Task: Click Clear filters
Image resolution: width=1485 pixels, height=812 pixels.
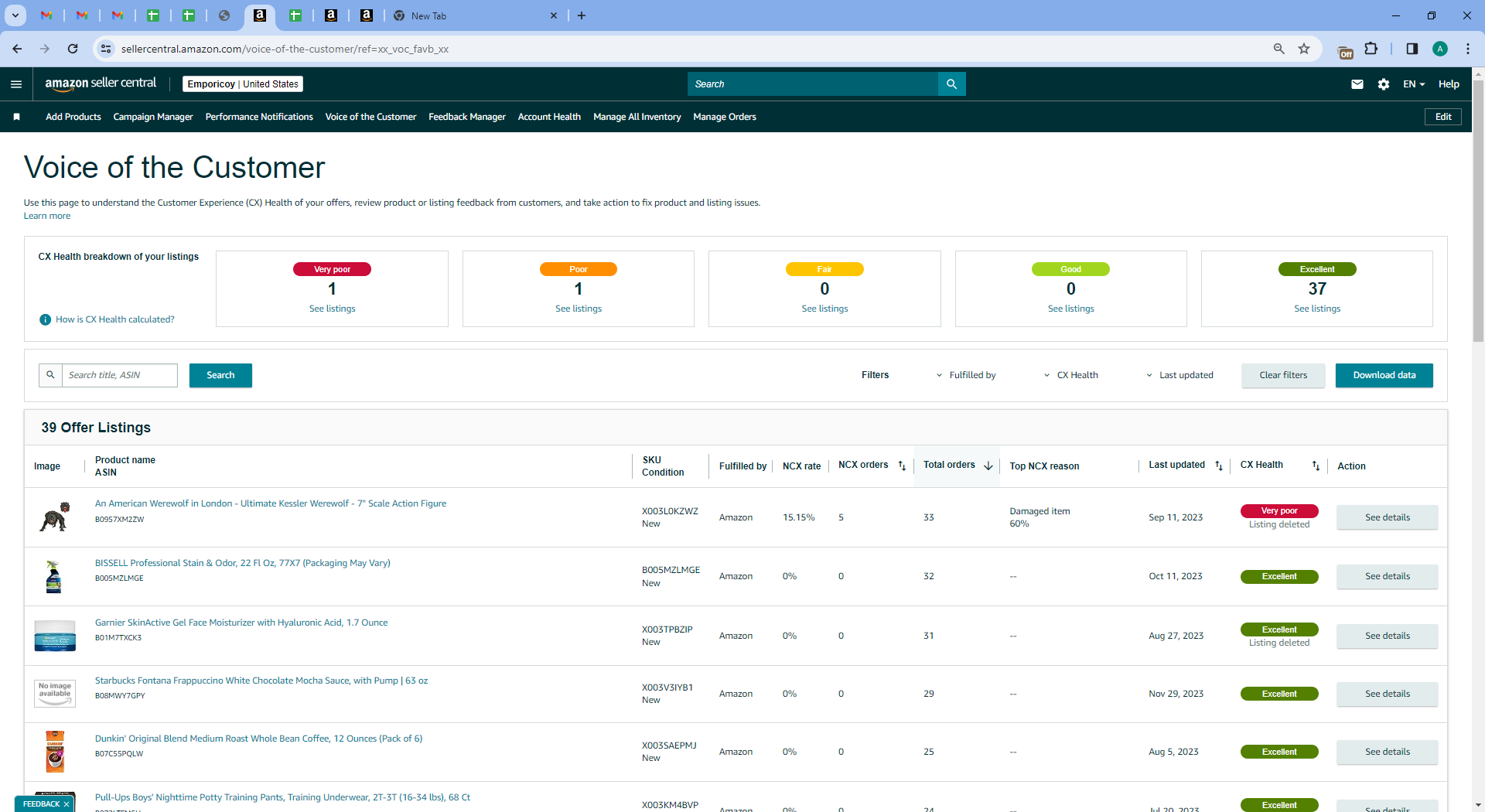Action: [1283, 375]
